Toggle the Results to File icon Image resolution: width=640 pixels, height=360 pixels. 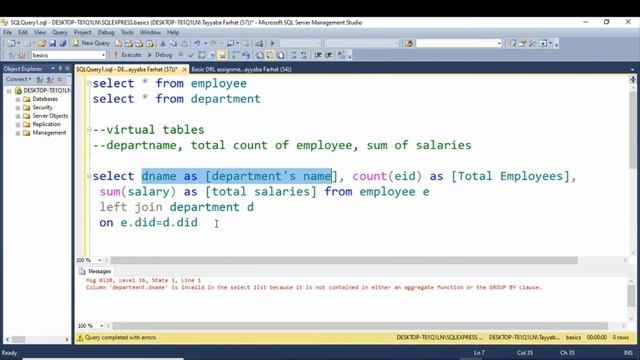(281, 55)
